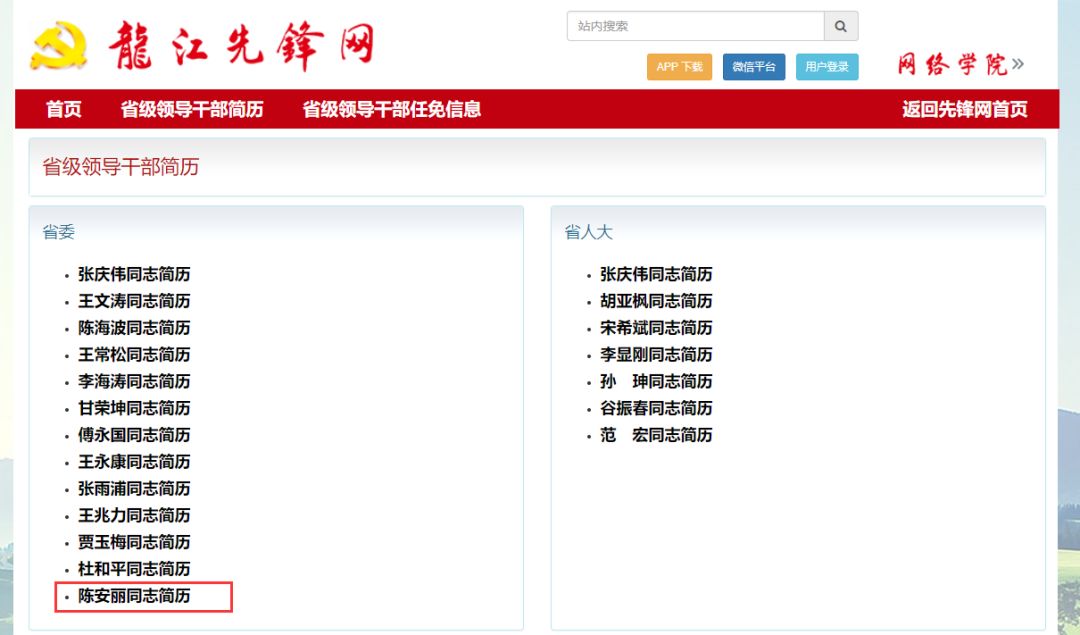
Task: Click 范 宏同志简历 link
Action: (656, 435)
